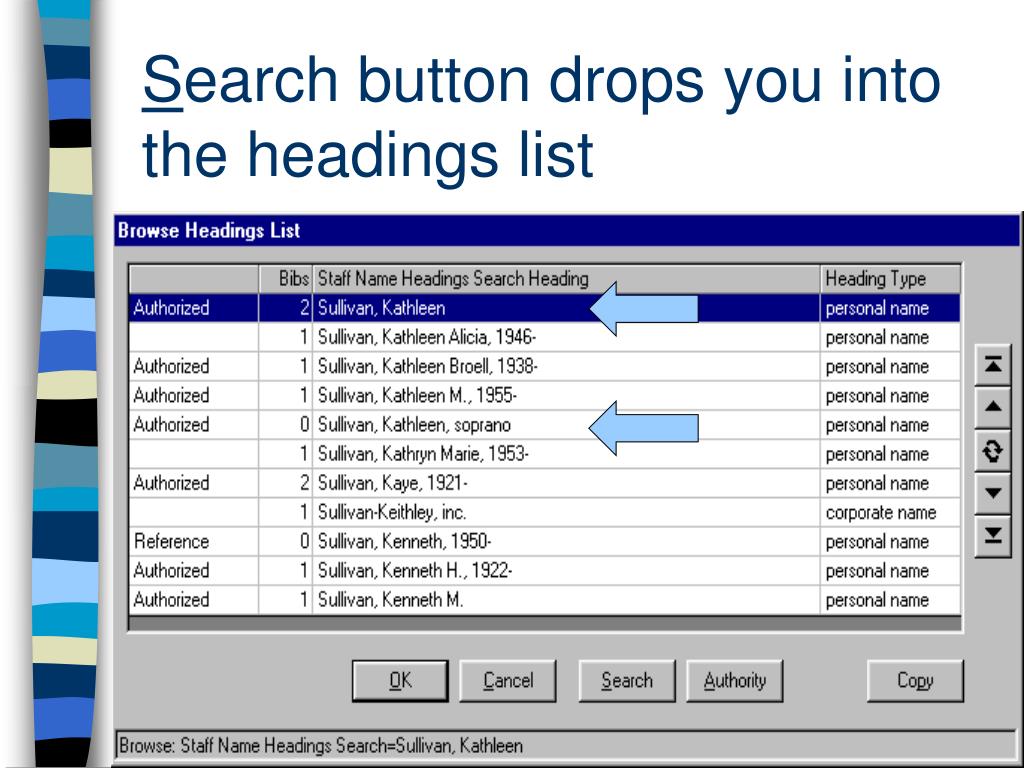Screen dimensions: 1024x768
Task: Click the page up arrow button
Action: 993,406
